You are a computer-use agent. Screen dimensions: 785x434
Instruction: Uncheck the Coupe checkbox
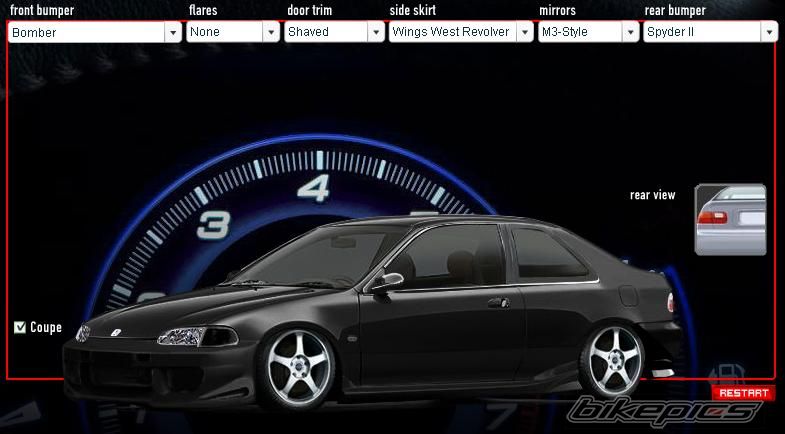[x=20, y=327]
